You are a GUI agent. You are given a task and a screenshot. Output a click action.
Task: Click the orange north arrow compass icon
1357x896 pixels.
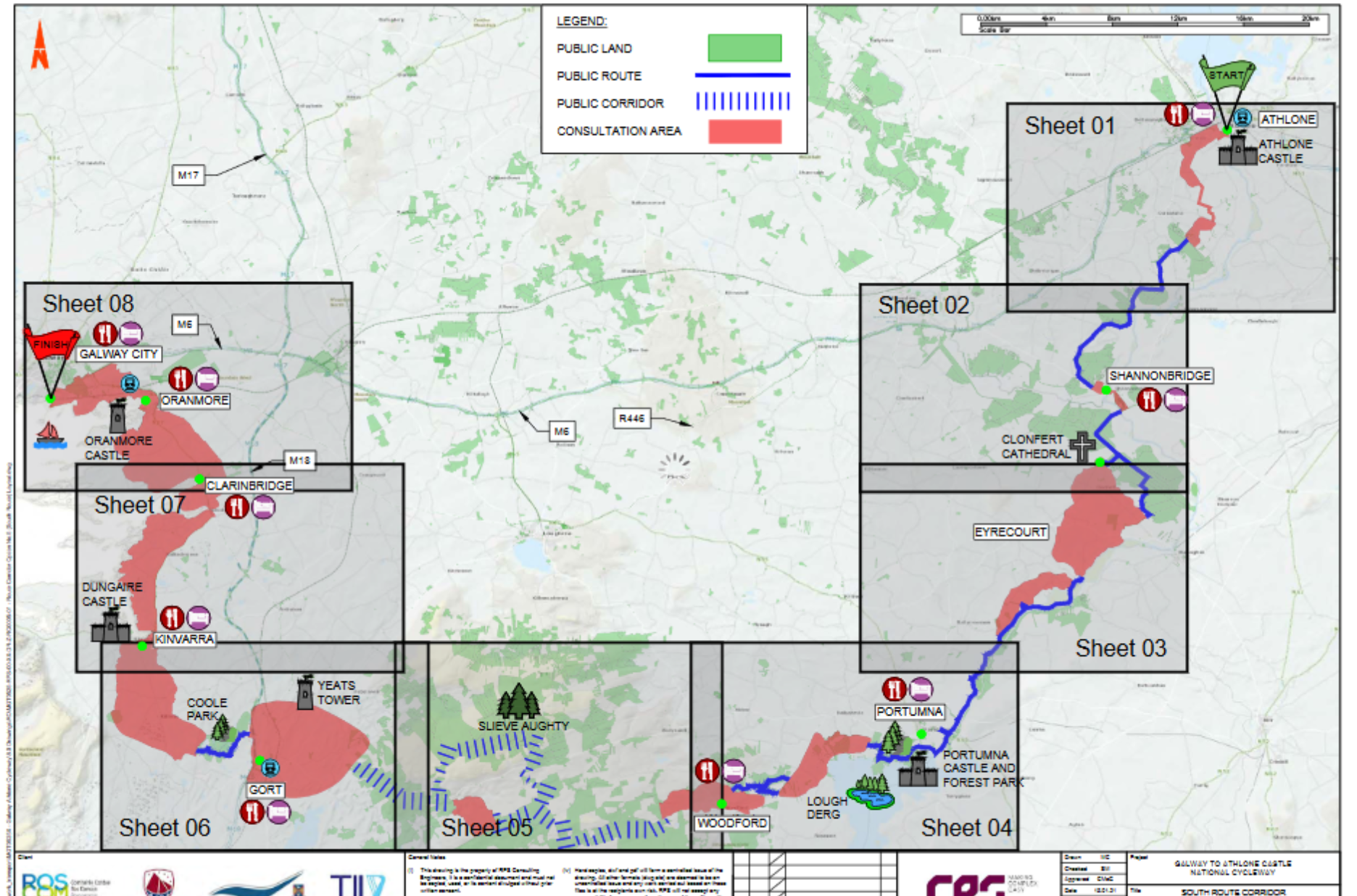(x=40, y=46)
